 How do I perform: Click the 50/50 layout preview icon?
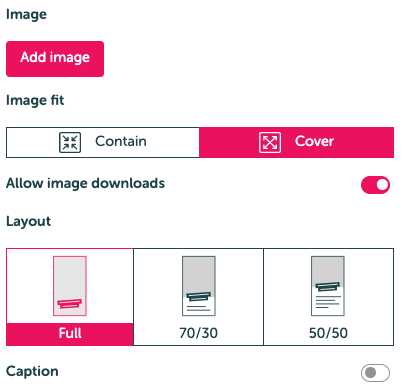(x=328, y=286)
